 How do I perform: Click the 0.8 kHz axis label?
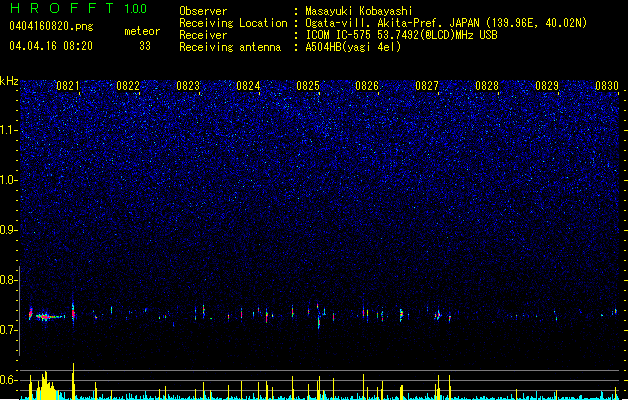coord(8,280)
